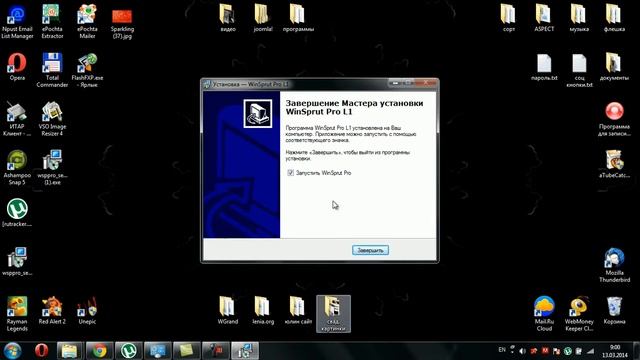Screen dimensions: 640x360
Task: Open the ИТАР Клиент desktop icon
Action: (17, 119)
